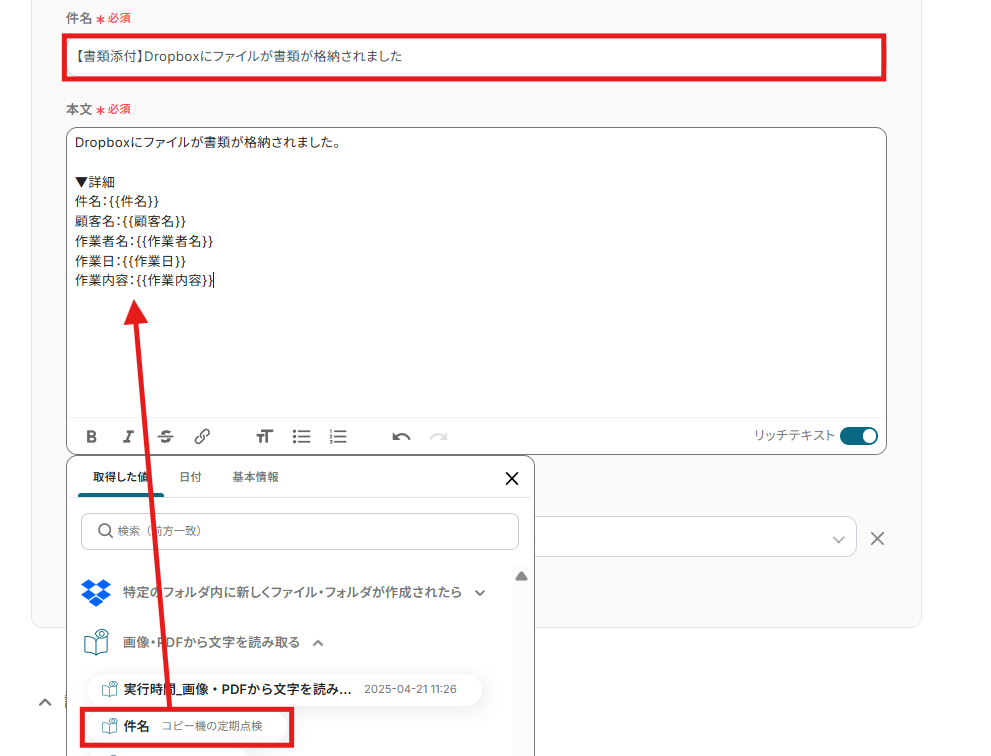
Task: Collapse the 画像・PDFから文字を読み取る section
Action: pyautogui.click(x=319, y=643)
